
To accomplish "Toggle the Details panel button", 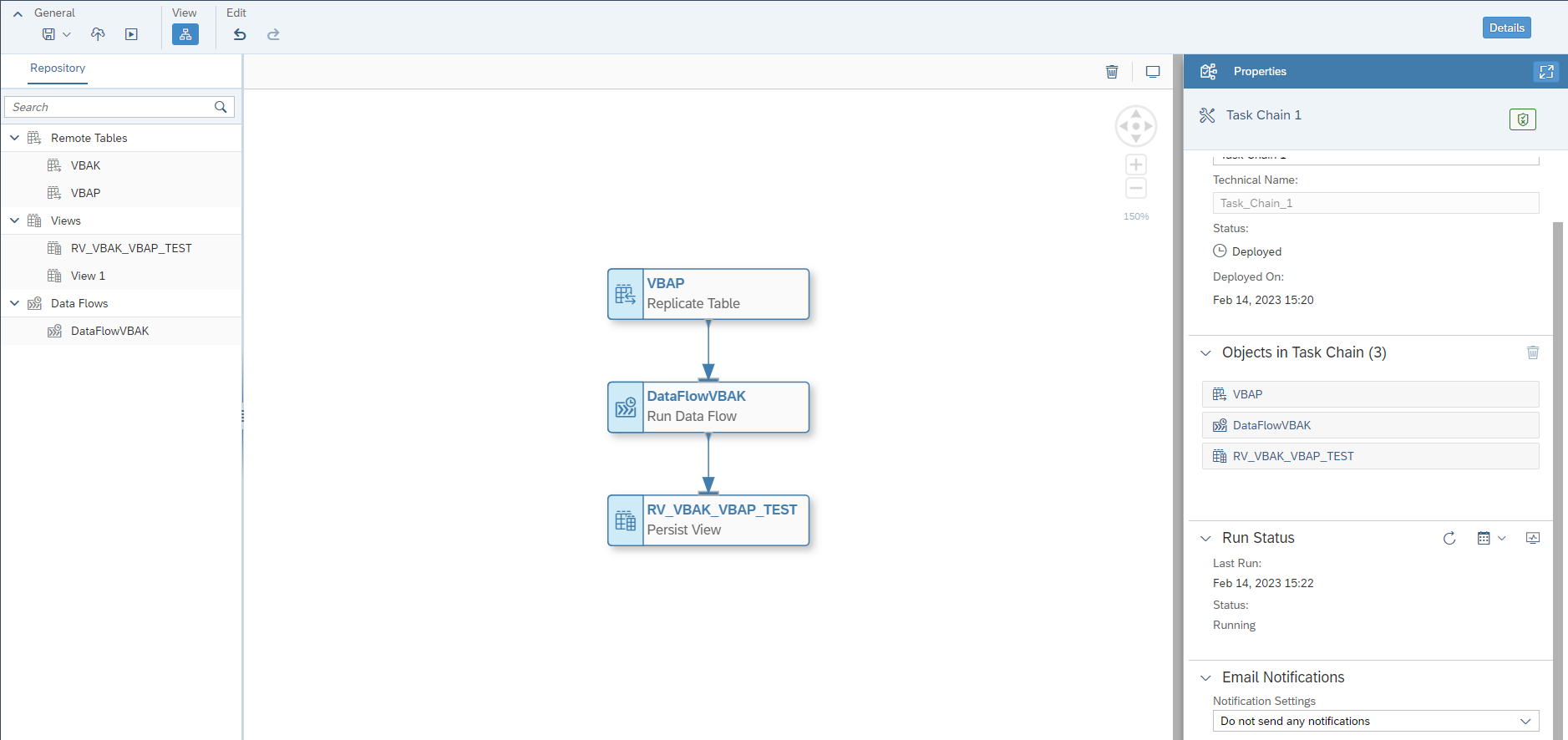I will pos(1506,28).
